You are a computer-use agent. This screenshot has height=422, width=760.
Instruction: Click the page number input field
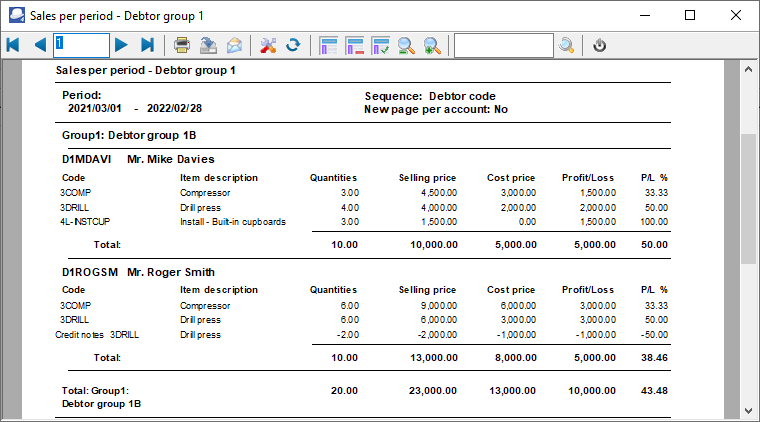click(x=81, y=45)
